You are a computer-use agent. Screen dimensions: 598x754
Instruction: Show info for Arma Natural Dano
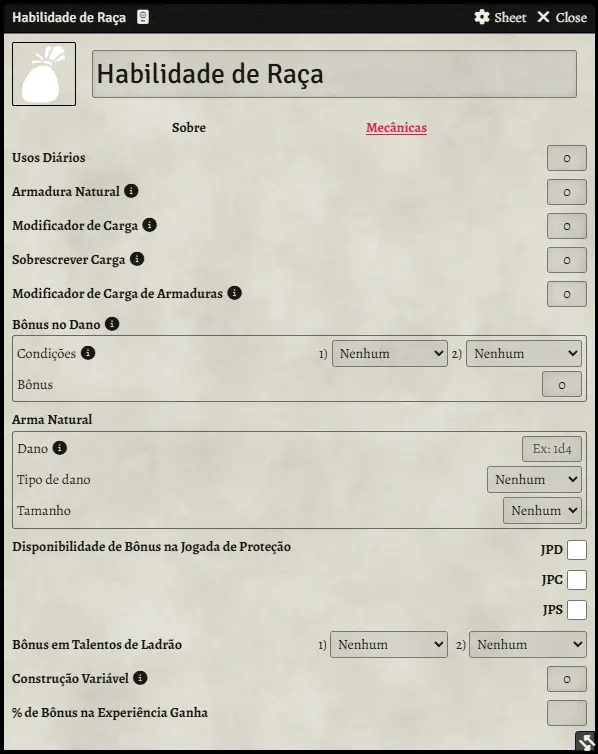pyautogui.click(x=60, y=448)
